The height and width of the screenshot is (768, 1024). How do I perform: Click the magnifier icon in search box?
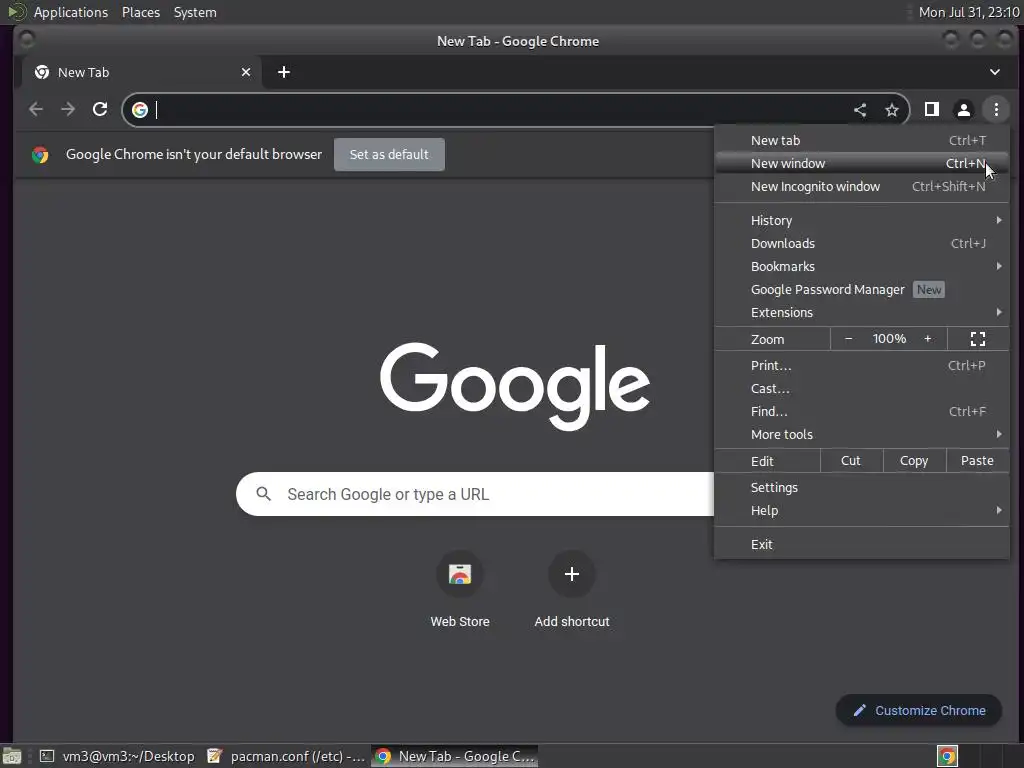click(x=263, y=494)
